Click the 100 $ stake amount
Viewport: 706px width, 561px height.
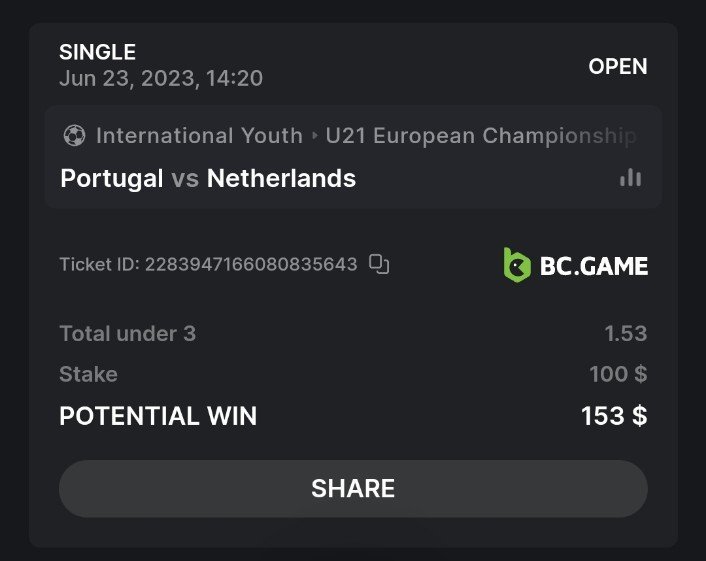618,374
